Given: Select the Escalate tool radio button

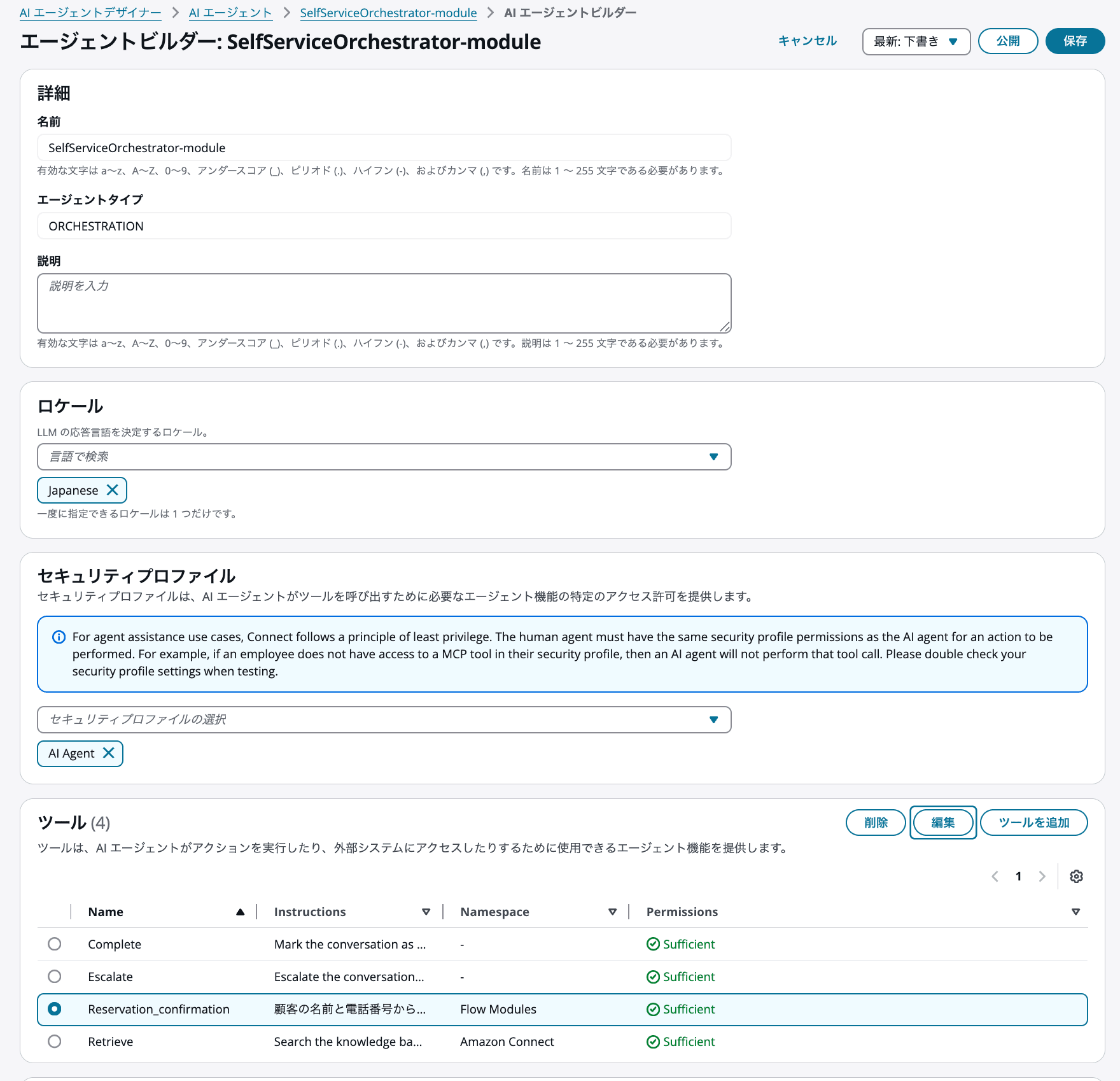Looking at the screenshot, I should (55, 977).
